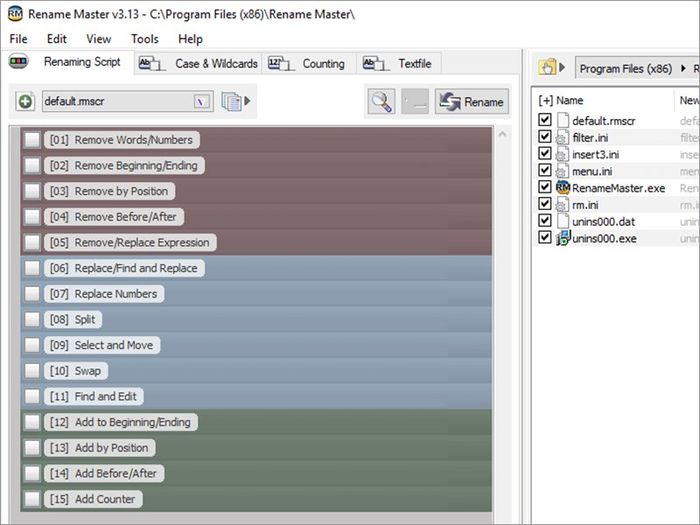Click the rm.ini file icon
700x525 pixels.
(x=562, y=205)
